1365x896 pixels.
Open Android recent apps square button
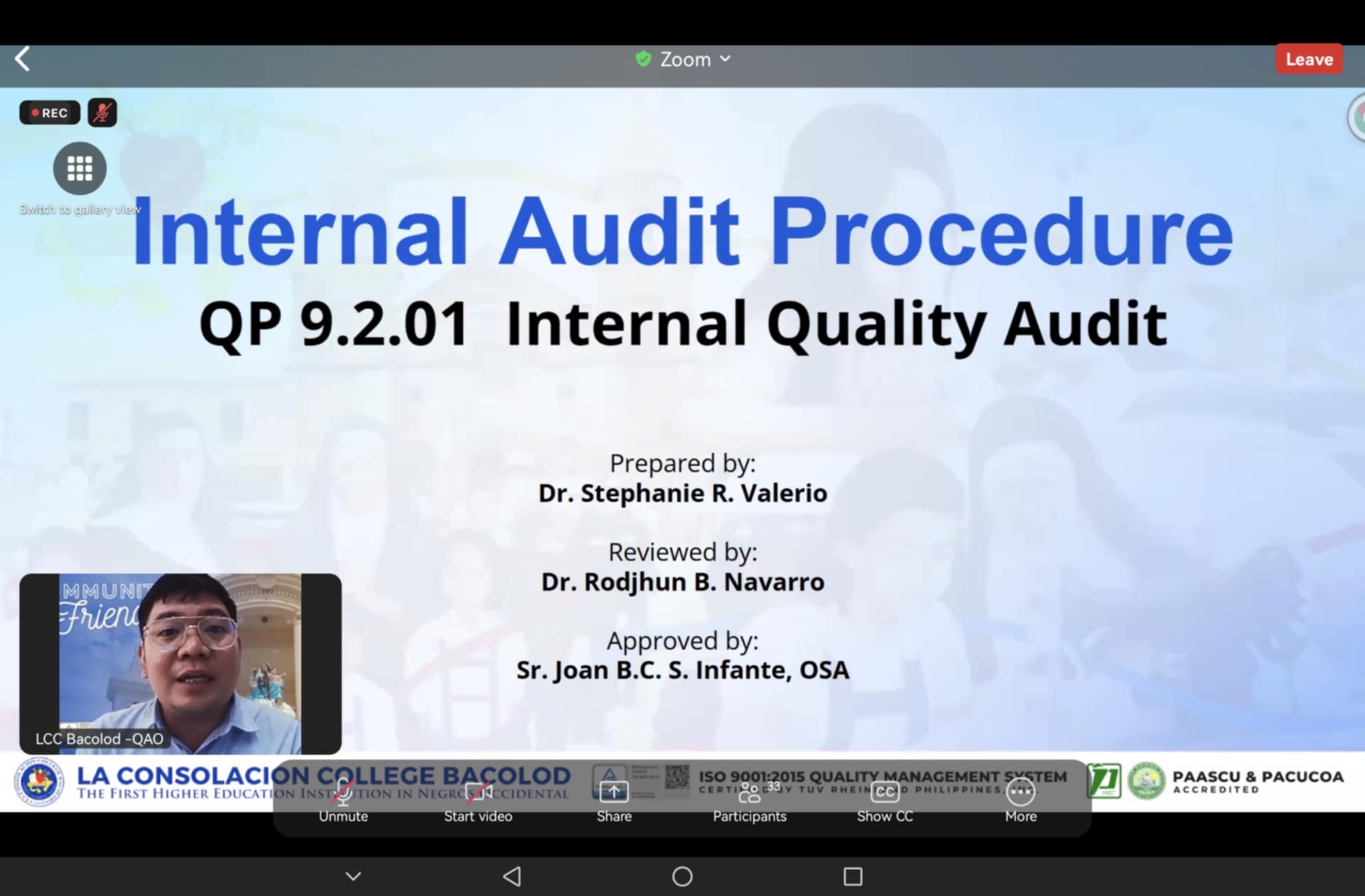tap(852, 876)
